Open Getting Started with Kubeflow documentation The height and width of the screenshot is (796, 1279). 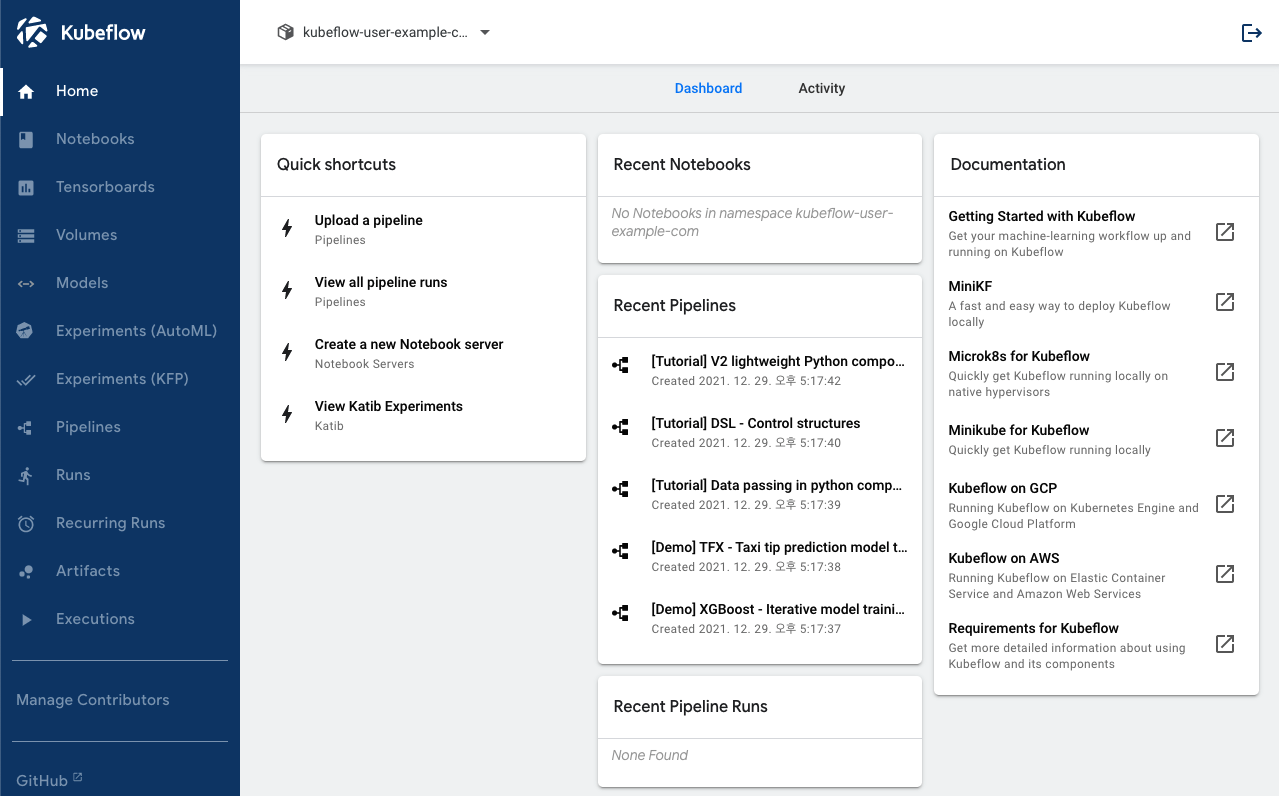coord(1096,232)
